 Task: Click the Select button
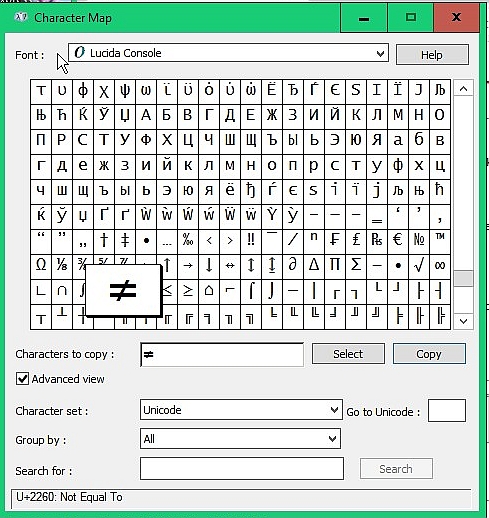click(x=348, y=354)
